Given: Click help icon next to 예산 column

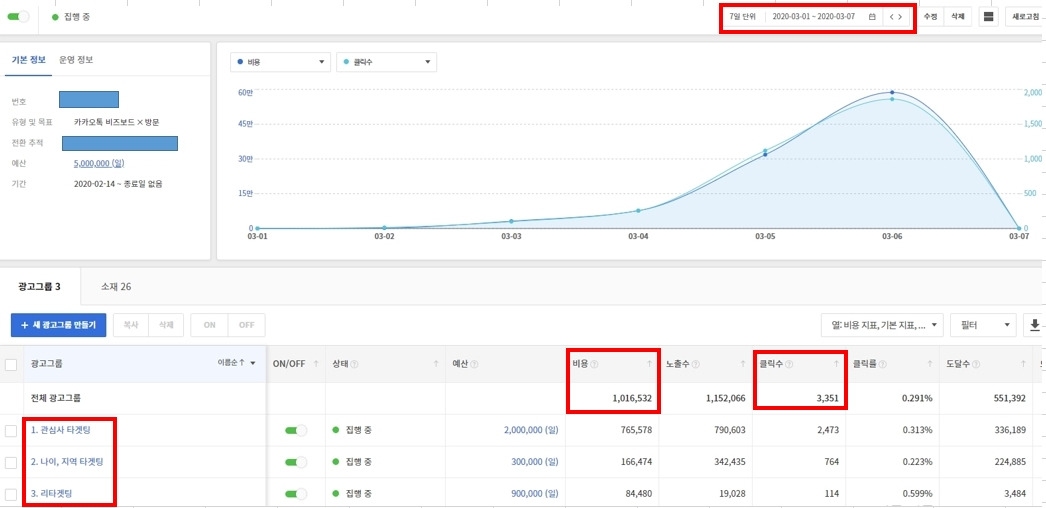Looking at the screenshot, I should point(475,364).
